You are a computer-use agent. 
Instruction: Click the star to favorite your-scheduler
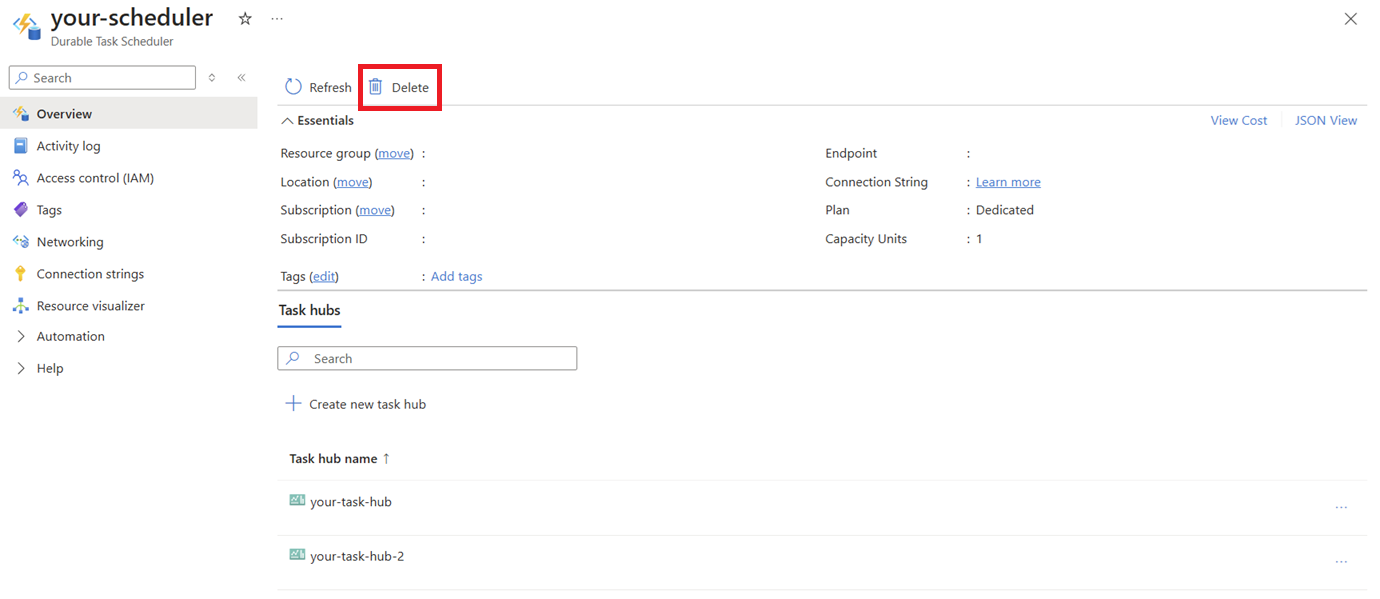(x=244, y=18)
